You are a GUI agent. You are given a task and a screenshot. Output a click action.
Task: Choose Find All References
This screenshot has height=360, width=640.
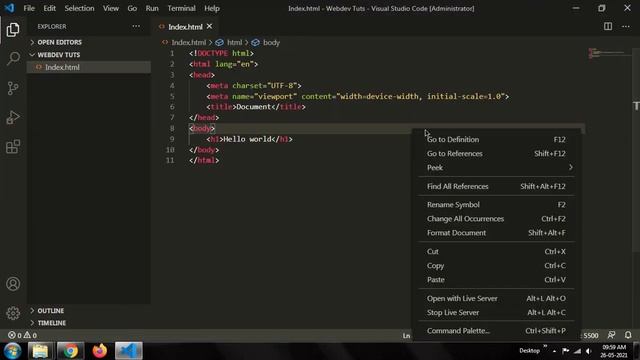[x=496, y=186]
